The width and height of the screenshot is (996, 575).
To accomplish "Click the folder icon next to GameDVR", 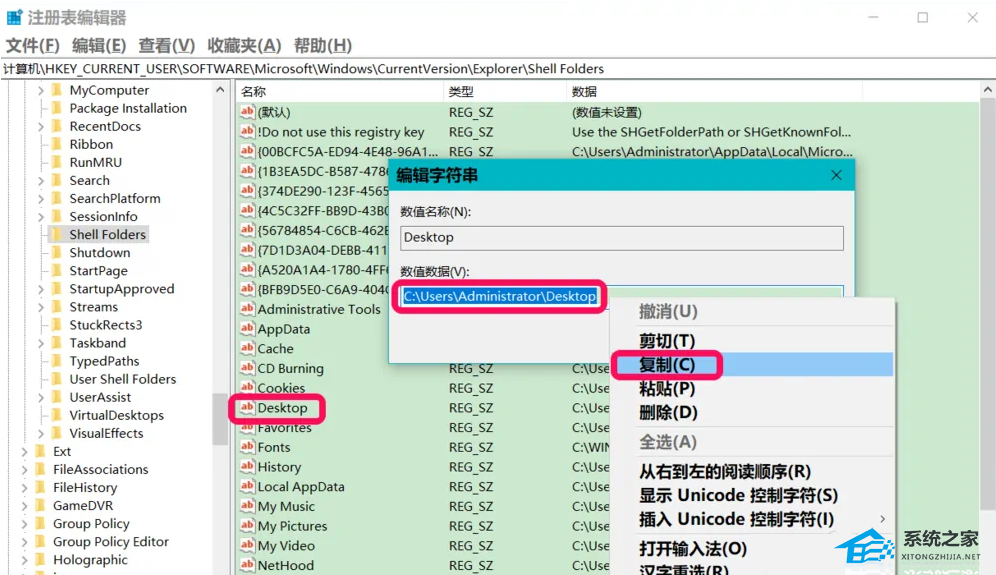I will [41, 506].
